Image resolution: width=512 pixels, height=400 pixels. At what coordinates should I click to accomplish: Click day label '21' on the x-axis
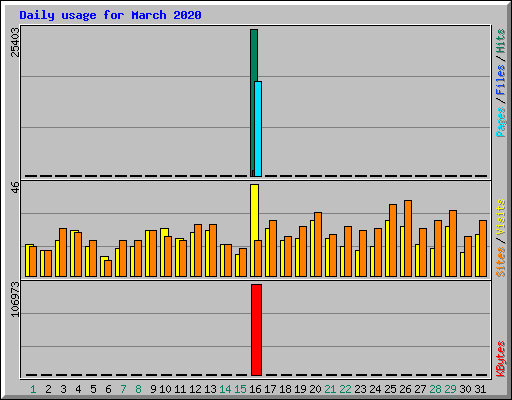tap(330, 389)
